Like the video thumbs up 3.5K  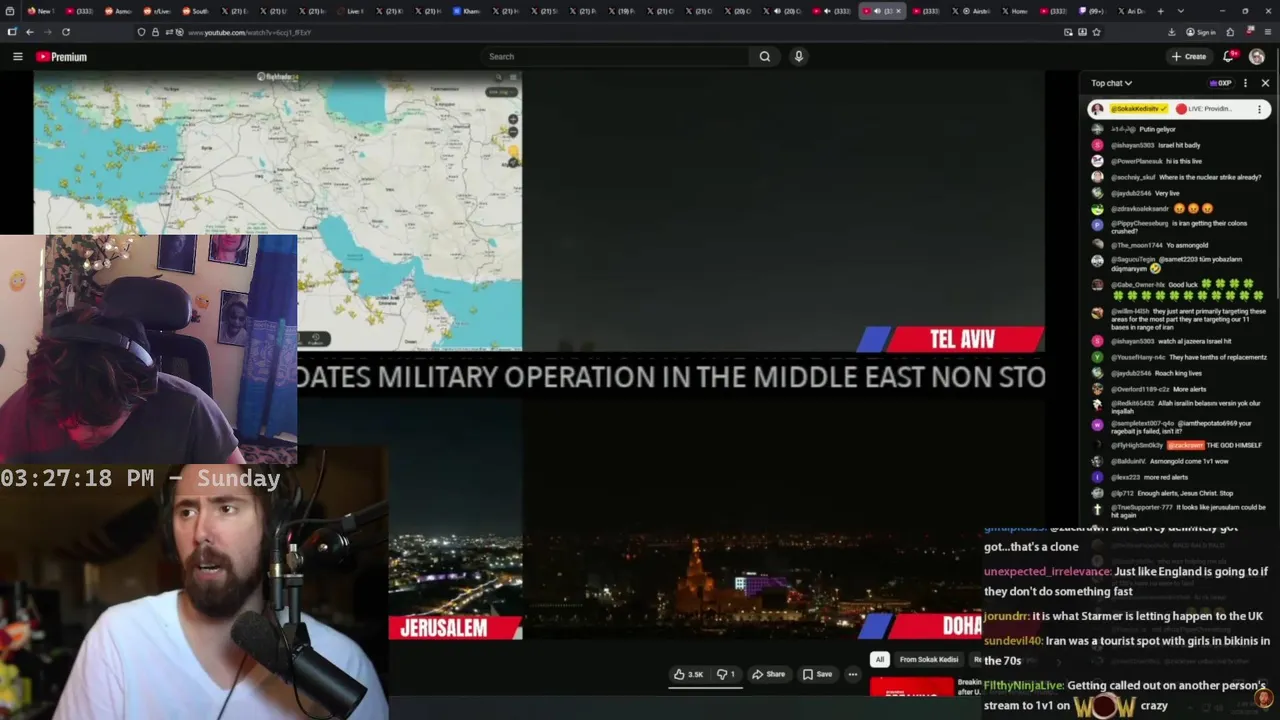pyautogui.click(x=688, y=674)
